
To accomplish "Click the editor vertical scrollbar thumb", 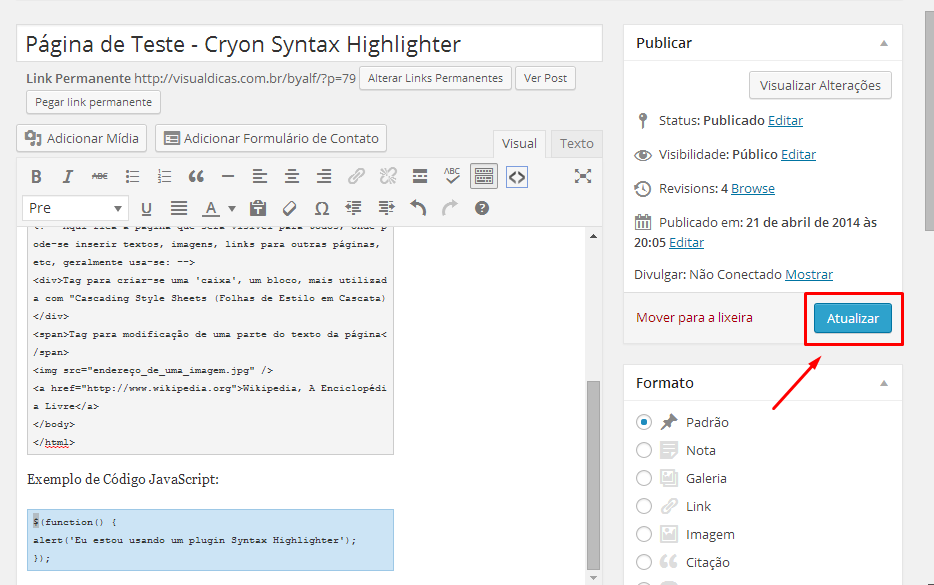I will (x=593, y=475).
